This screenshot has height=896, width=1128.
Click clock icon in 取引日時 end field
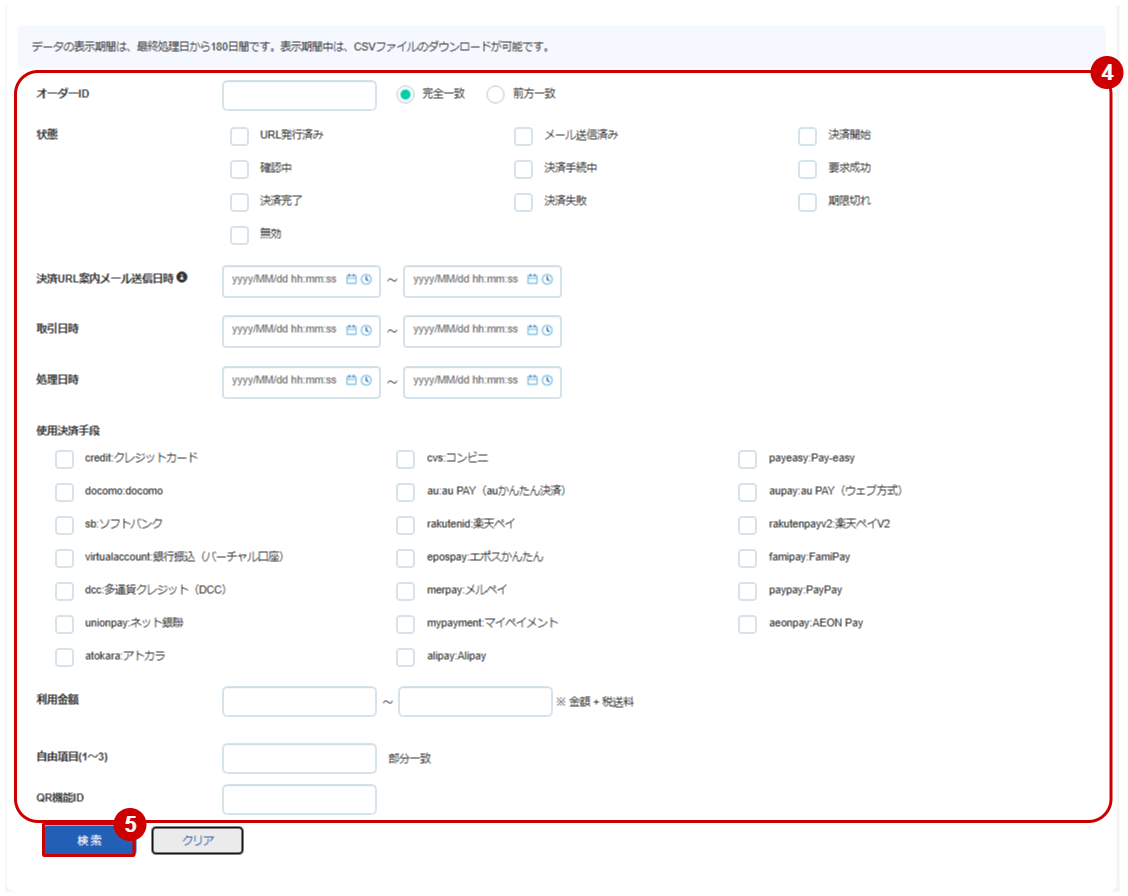click(547, 329)
